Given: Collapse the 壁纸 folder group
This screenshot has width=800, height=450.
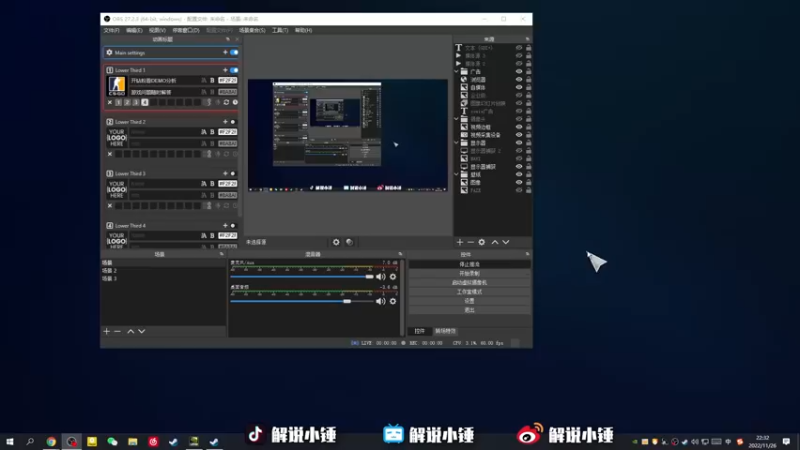Looking at the screenshot, I should tap(456, 174).
